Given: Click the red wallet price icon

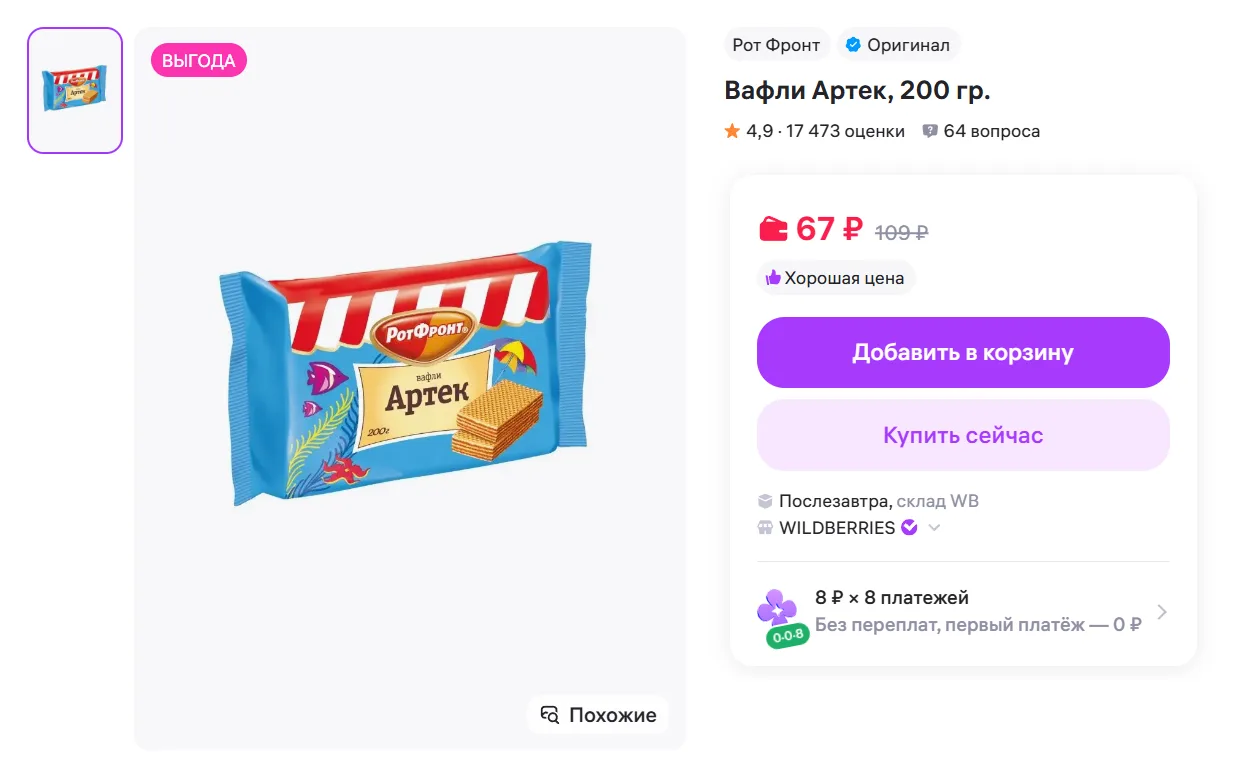Looking at the screenshot, I should click(x=773, y=230).
